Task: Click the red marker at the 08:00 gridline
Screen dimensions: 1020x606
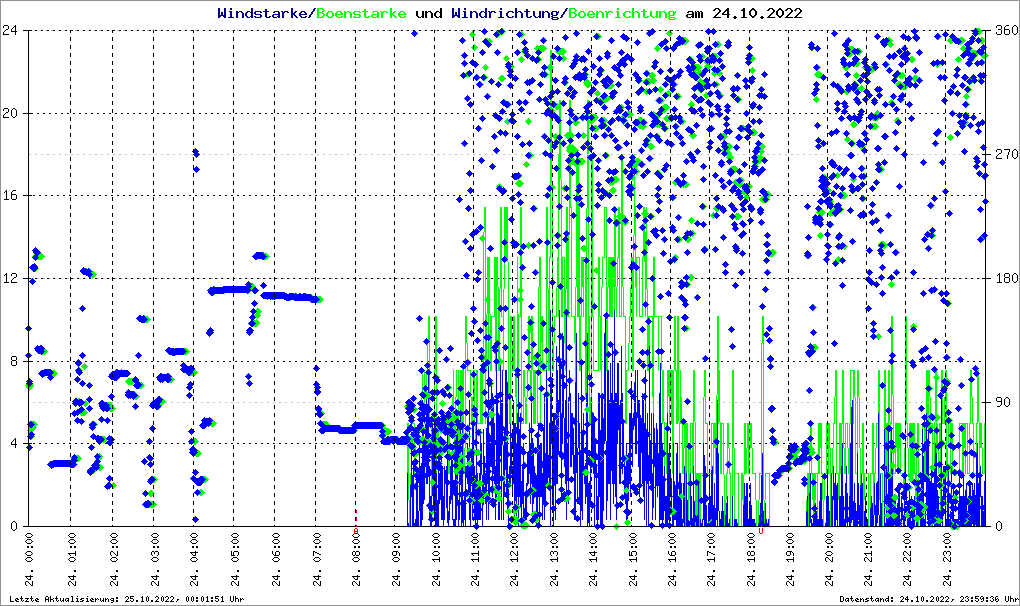Action: coord(356,518)
